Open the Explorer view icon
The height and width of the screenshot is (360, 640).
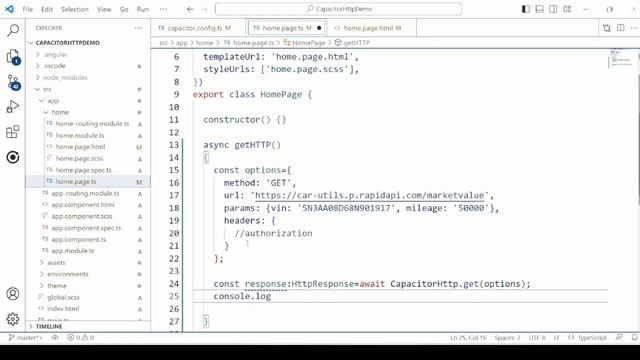(13, 56)
